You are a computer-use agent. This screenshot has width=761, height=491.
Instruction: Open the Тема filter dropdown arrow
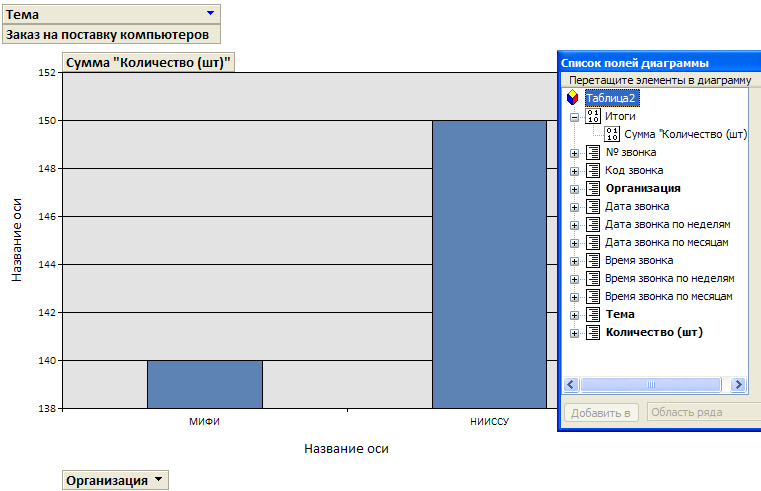point(210,14)
